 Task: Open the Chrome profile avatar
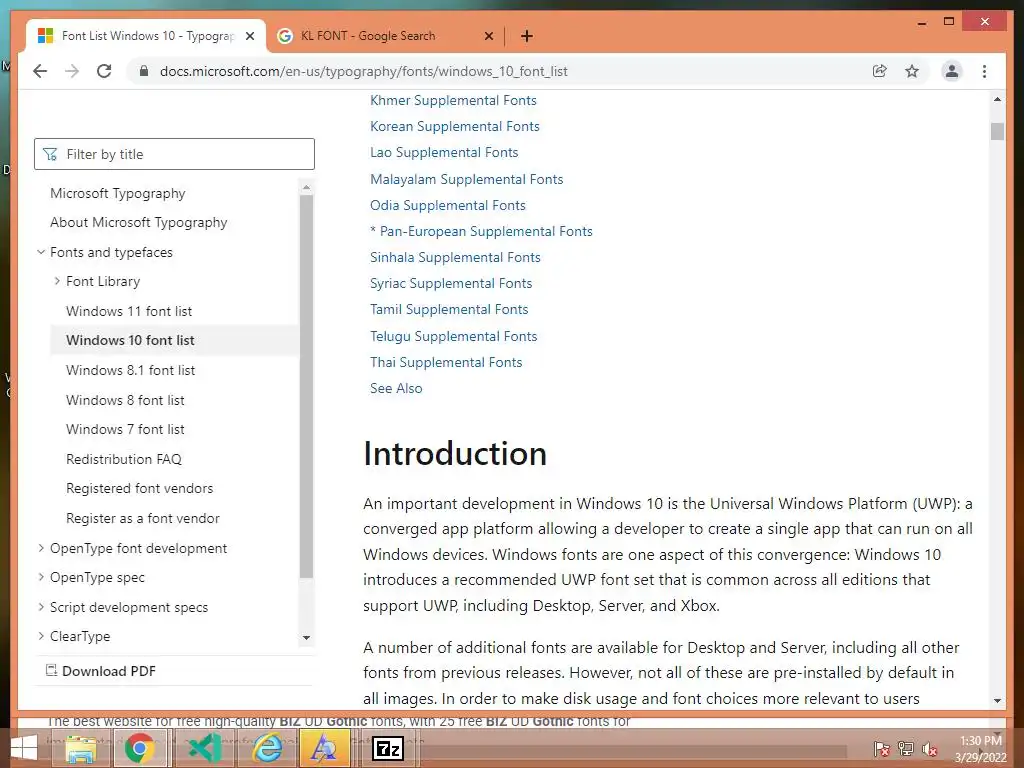coord(952,71)
